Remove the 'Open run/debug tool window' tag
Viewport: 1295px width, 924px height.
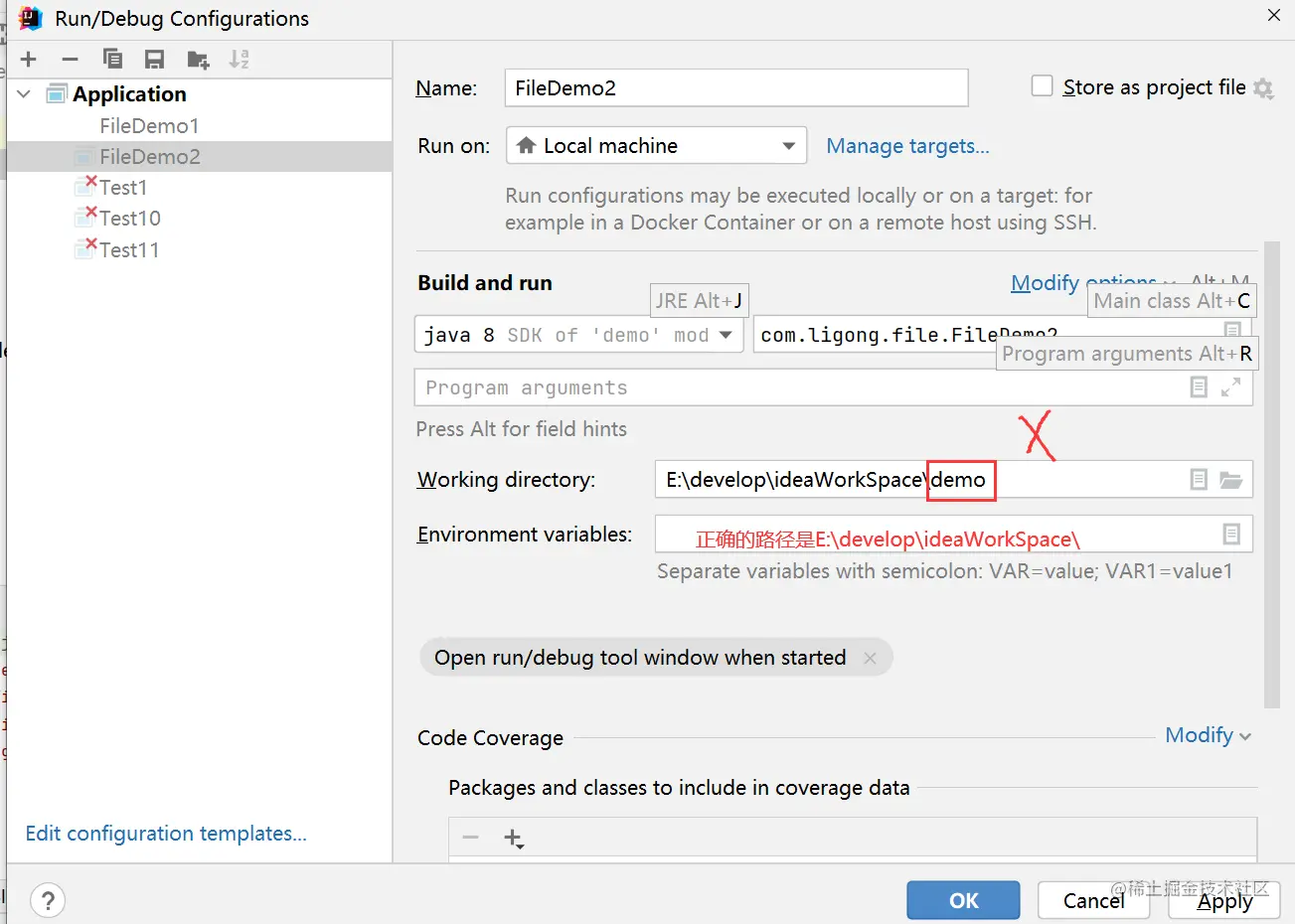coord(871,658)
